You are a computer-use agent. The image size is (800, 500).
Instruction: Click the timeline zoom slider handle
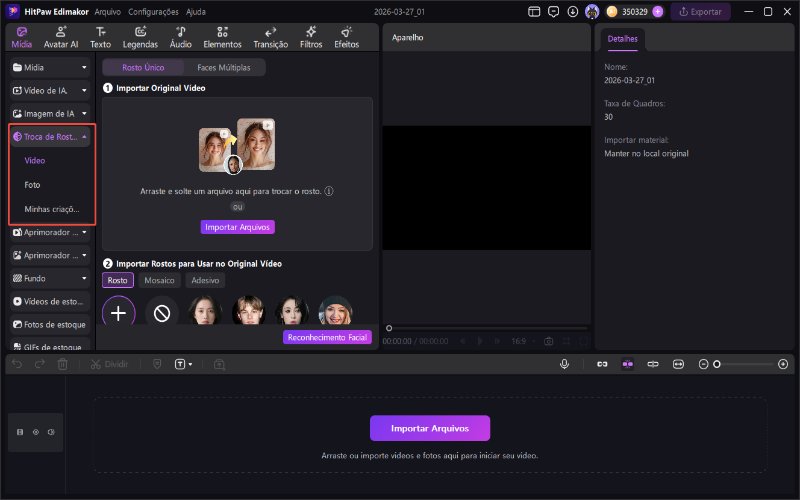coord(716,364)
